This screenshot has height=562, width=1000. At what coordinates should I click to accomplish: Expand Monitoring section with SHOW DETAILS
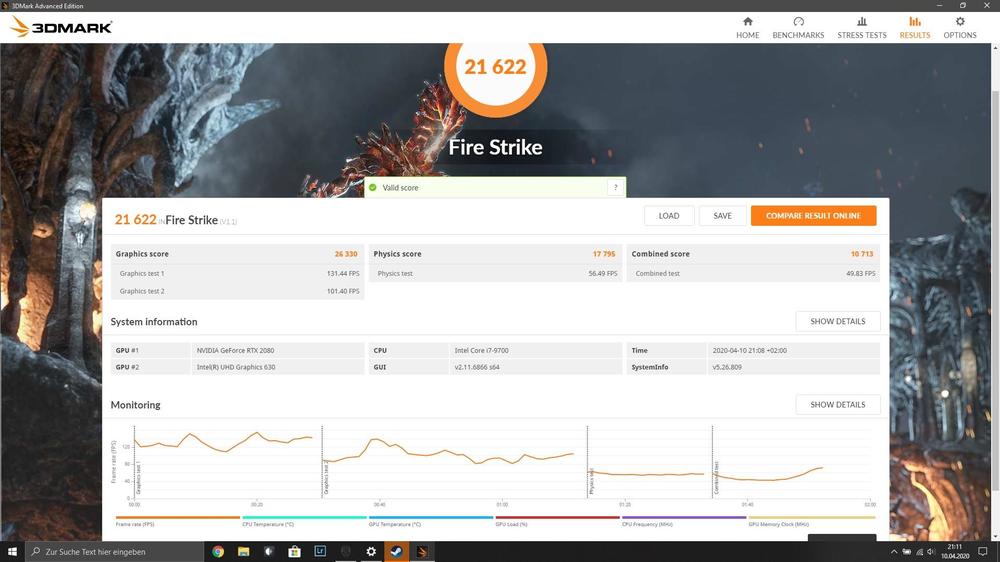point(837,405)
